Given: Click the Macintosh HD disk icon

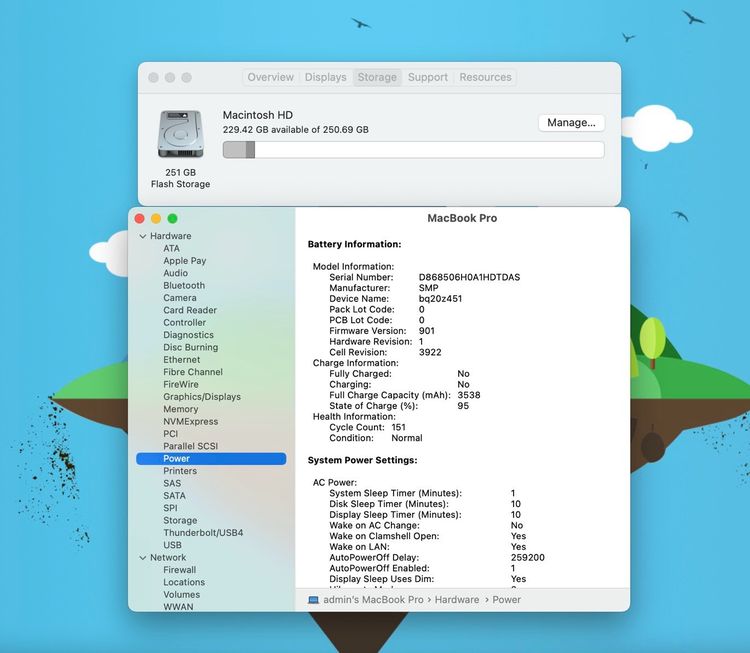Looking at the screenshot, I should [x=181, y=134].
